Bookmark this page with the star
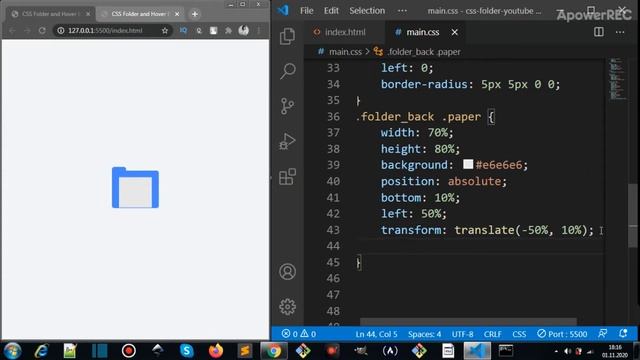 (x=165, y=31)
